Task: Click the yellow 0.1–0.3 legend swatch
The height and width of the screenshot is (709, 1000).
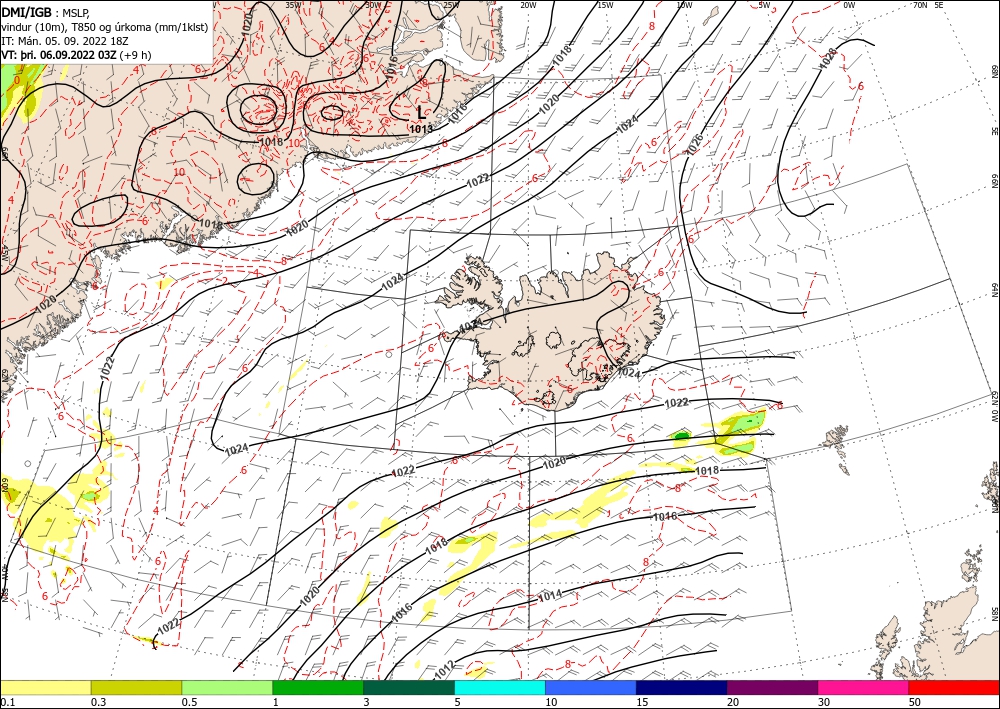Action: [x=45, y=687]
